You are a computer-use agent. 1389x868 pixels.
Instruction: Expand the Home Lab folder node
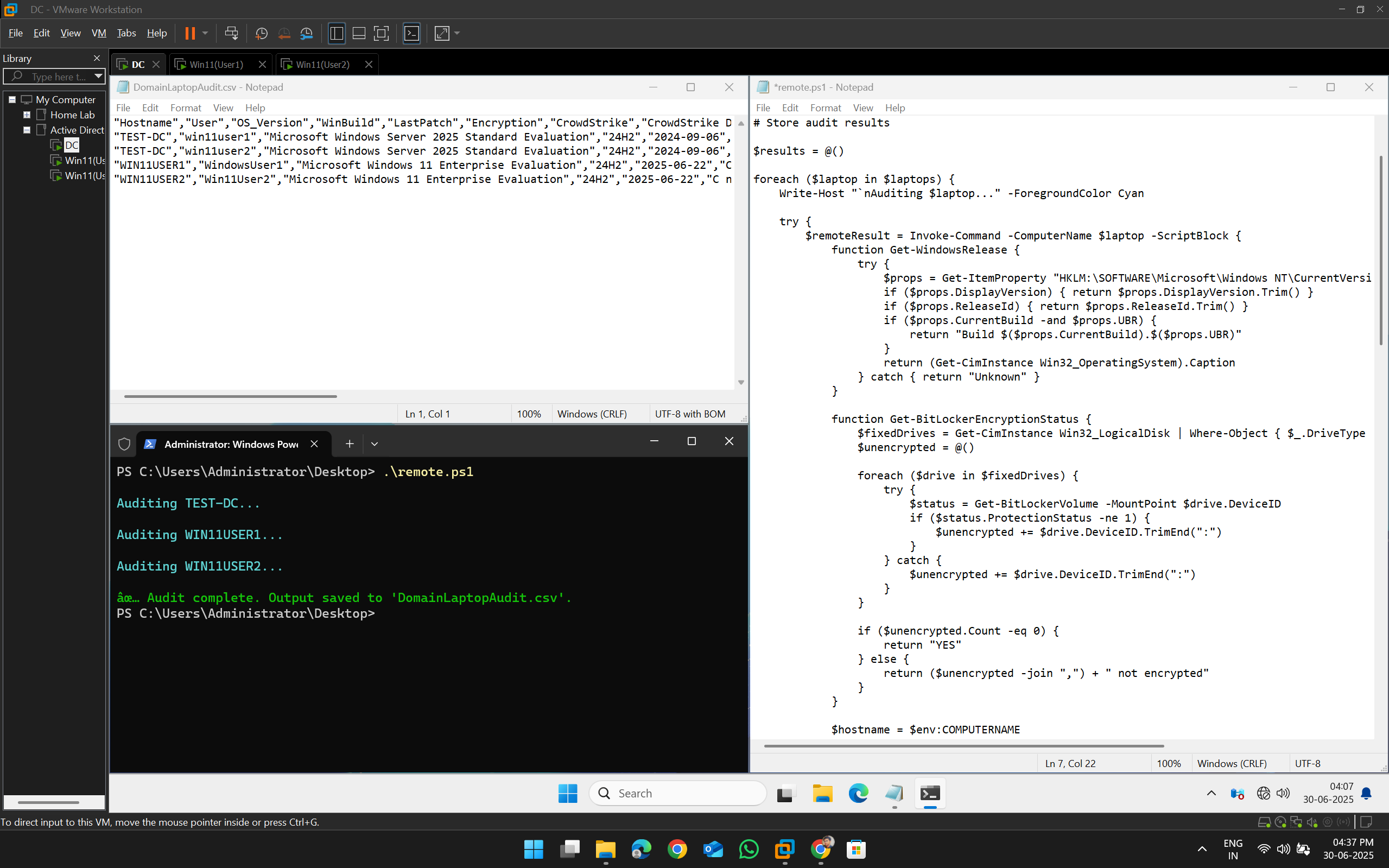tap(27, 115)
